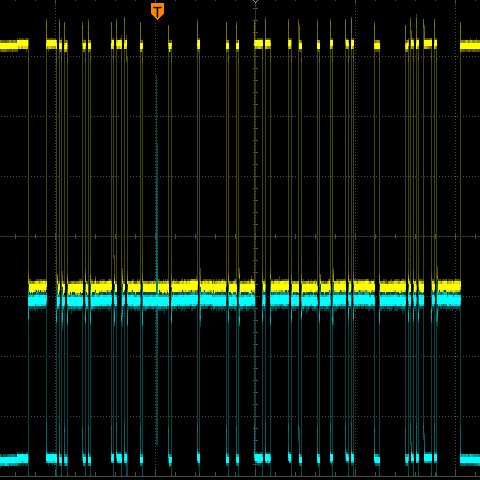This screenshot has width=480, height=480.
Task: Click the tall cyan spike below the trigger marker
Action: tap(156, 143)
